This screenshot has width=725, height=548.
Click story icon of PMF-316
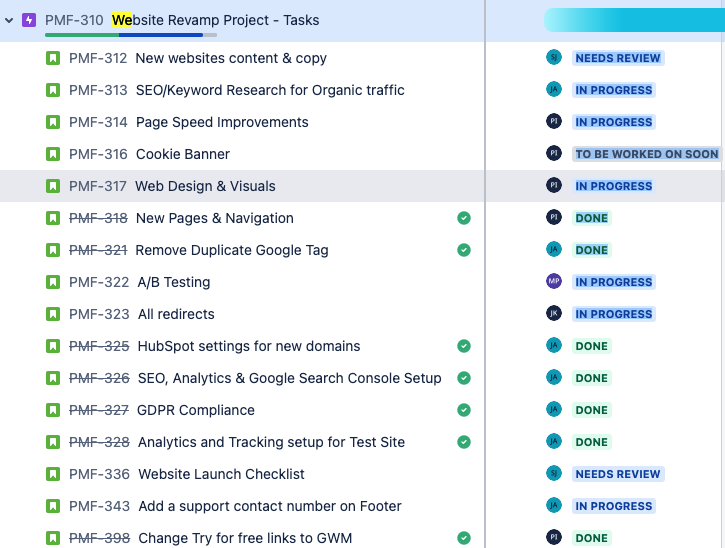[x=53, y=154]
